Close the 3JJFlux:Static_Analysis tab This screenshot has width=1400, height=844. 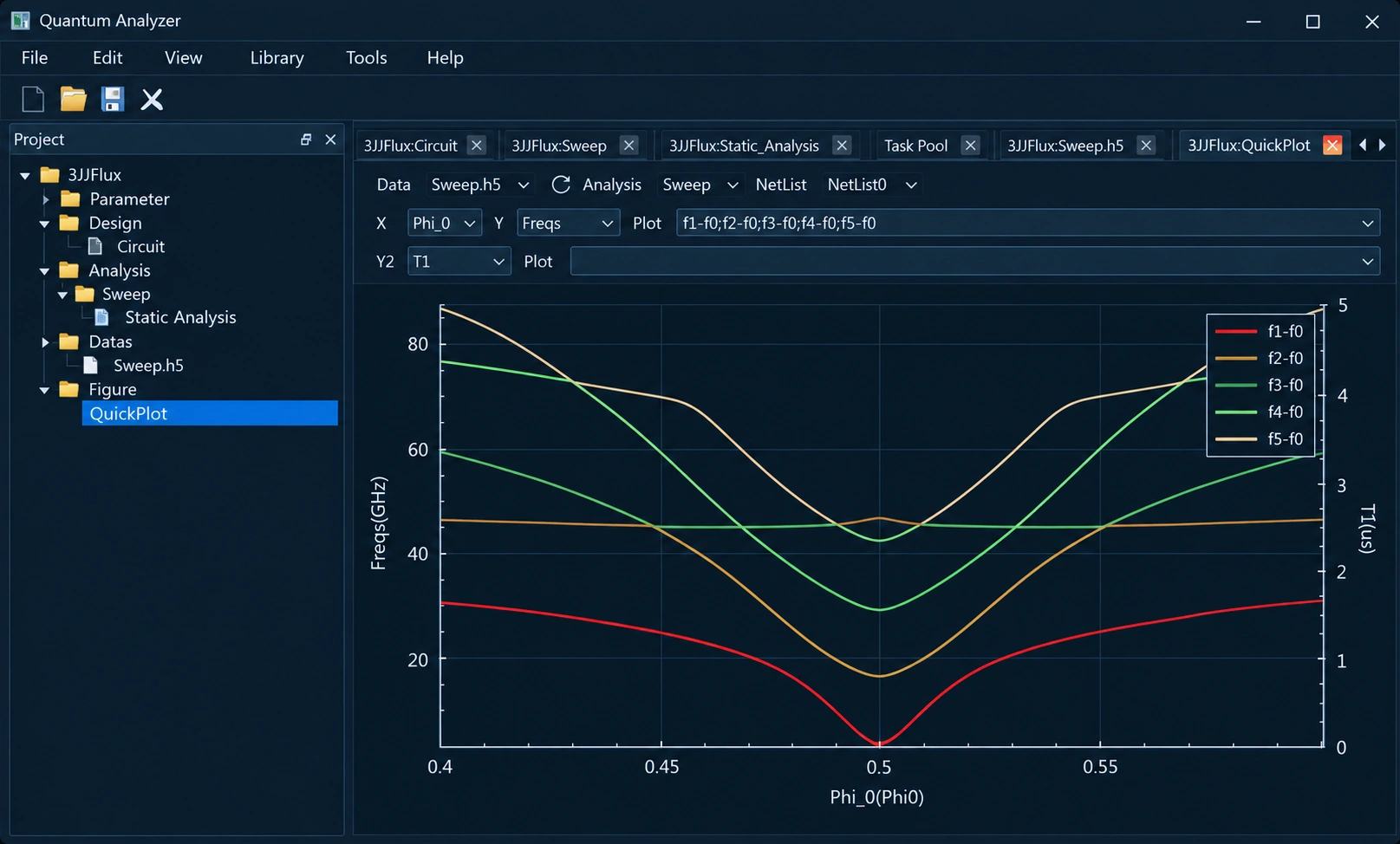pos(842,146)
